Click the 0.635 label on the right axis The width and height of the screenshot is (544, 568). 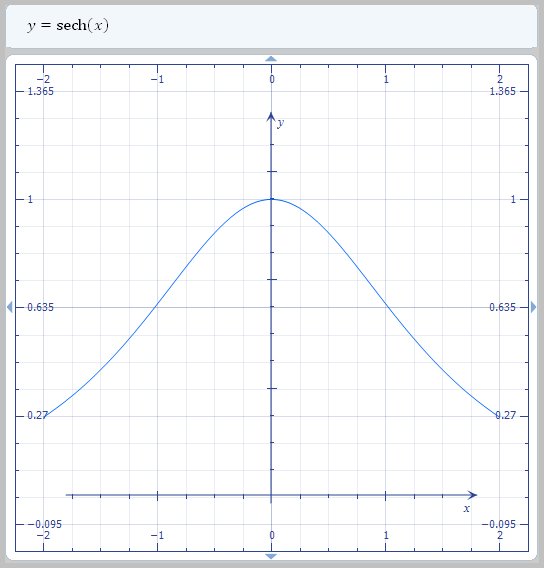pyautogui.click(x=502, y=307)
